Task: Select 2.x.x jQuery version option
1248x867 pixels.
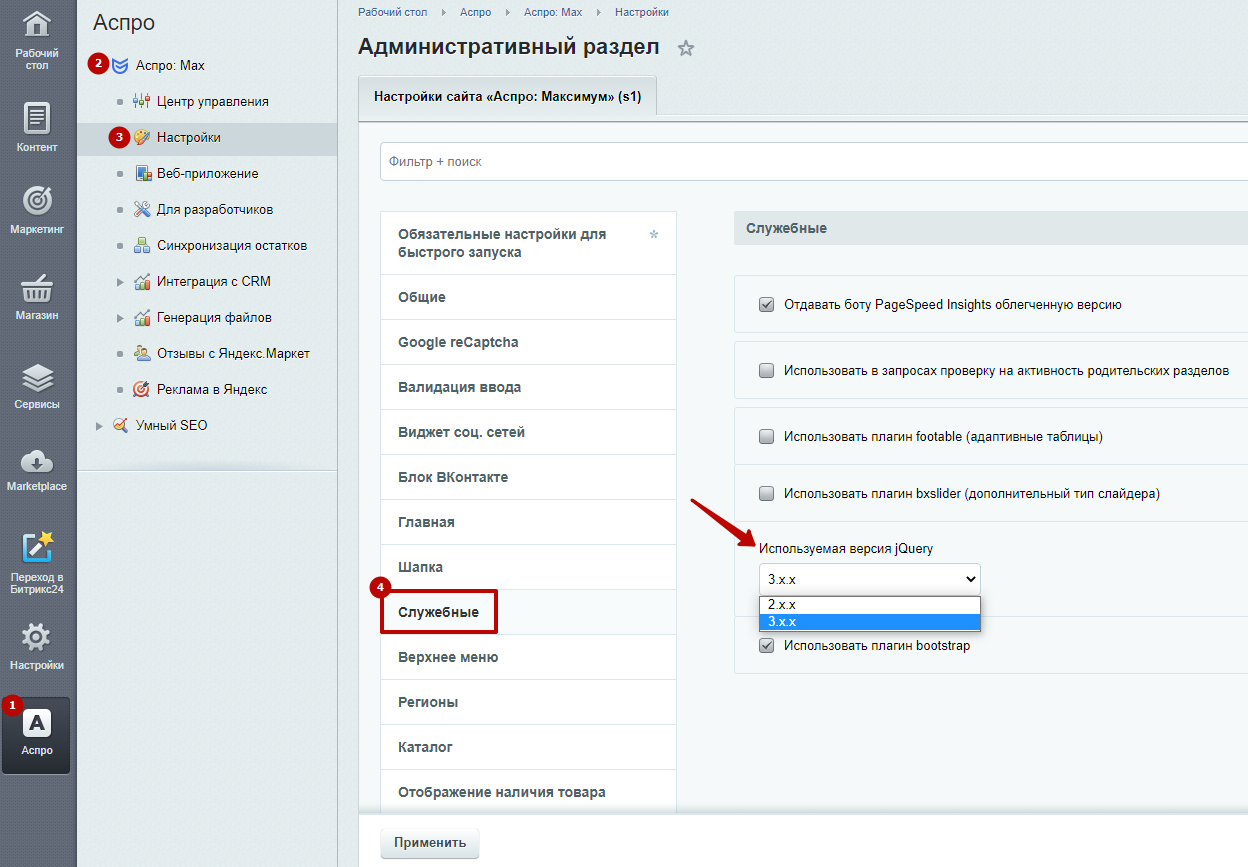Action: click(x=869, y=605)
